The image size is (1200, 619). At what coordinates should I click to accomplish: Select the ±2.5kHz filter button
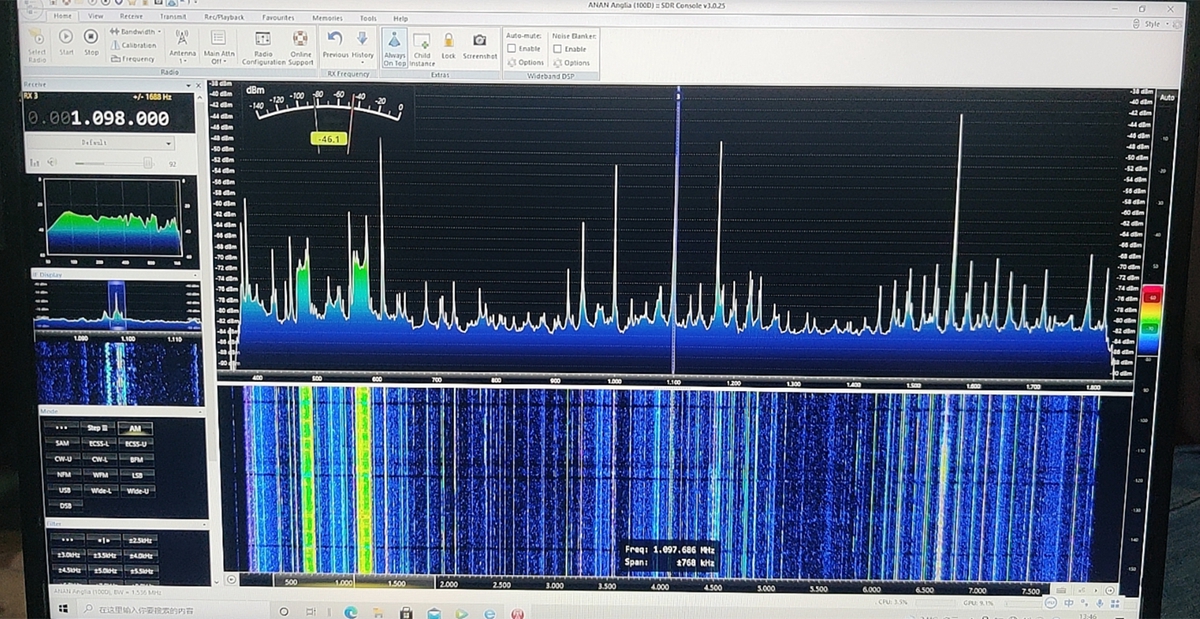coord(140,540)
